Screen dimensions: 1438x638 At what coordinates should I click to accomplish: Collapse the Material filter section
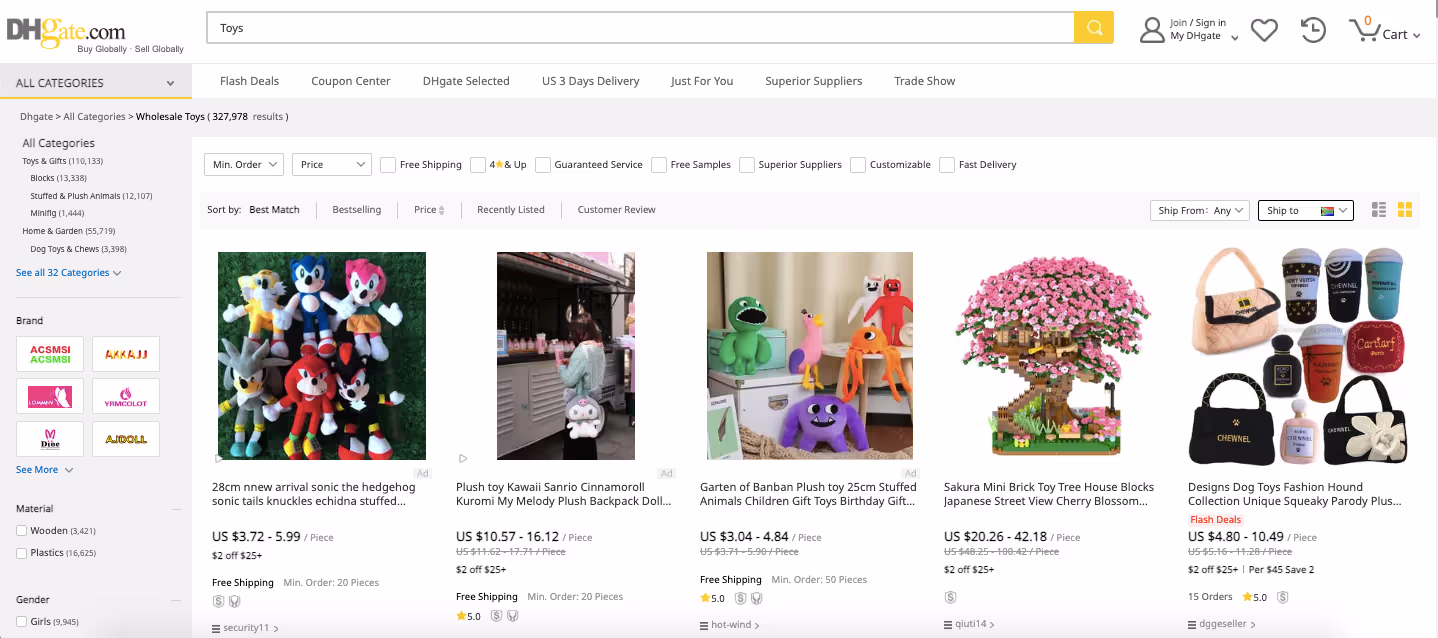177,509
